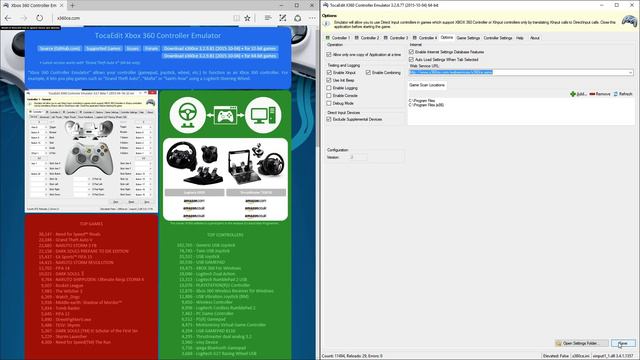Click the Open Settings Folder button
Image resolution: width=640 pixels, height=360 pixels.
[582, 343]
